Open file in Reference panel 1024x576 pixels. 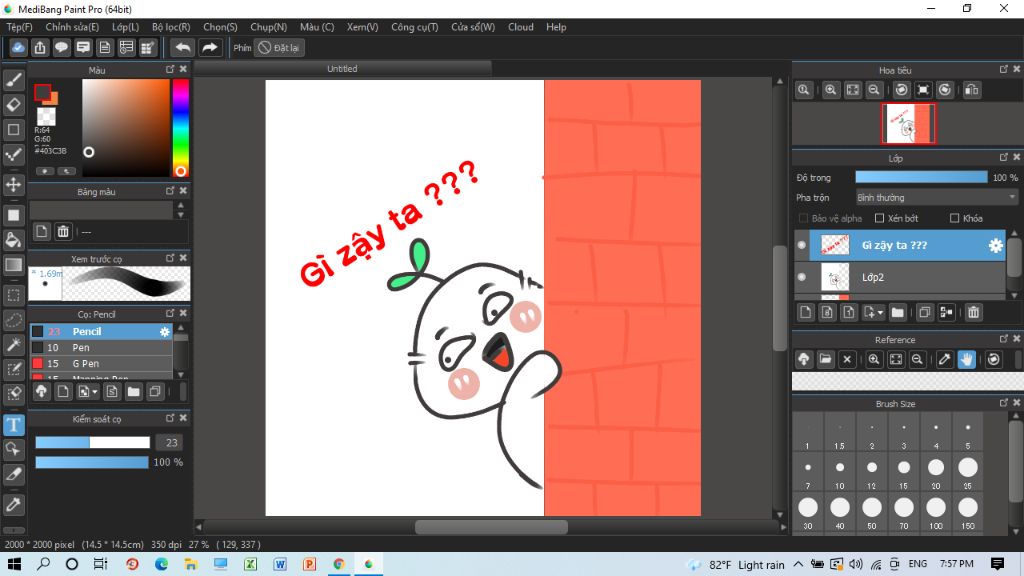click(825, 359)
